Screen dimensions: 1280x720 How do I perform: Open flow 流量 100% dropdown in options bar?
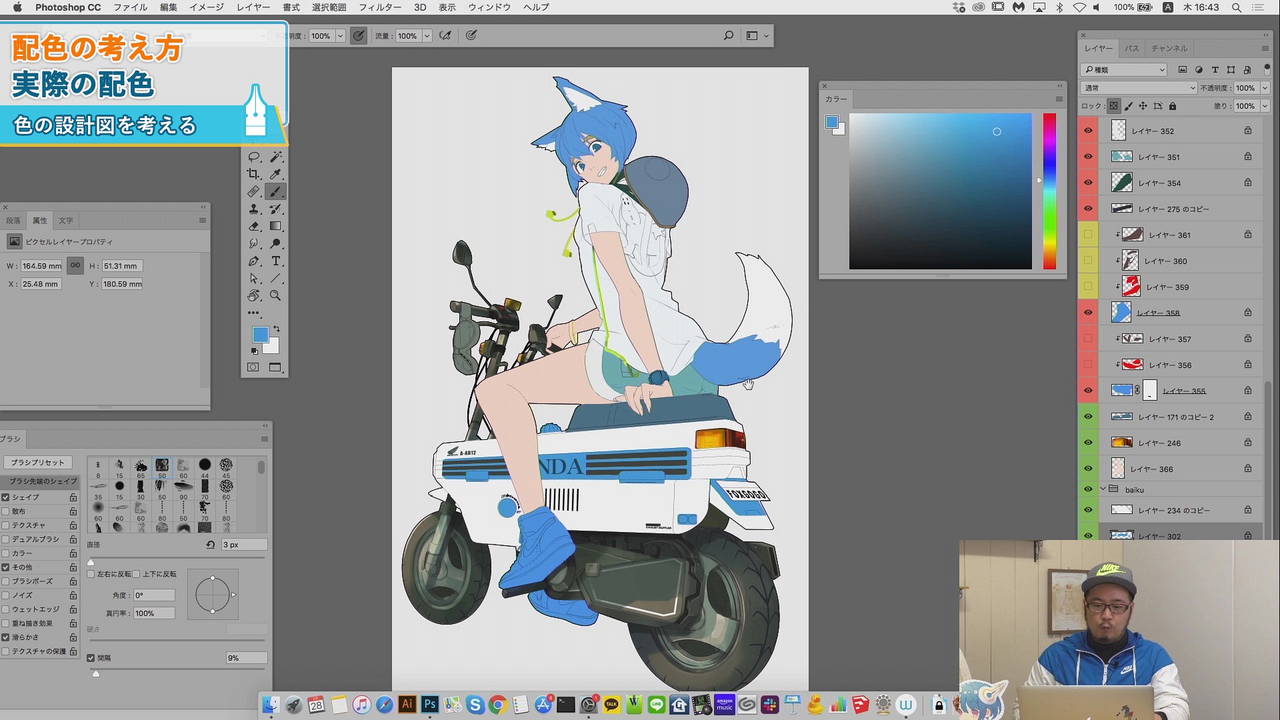[x=427, y=36]
